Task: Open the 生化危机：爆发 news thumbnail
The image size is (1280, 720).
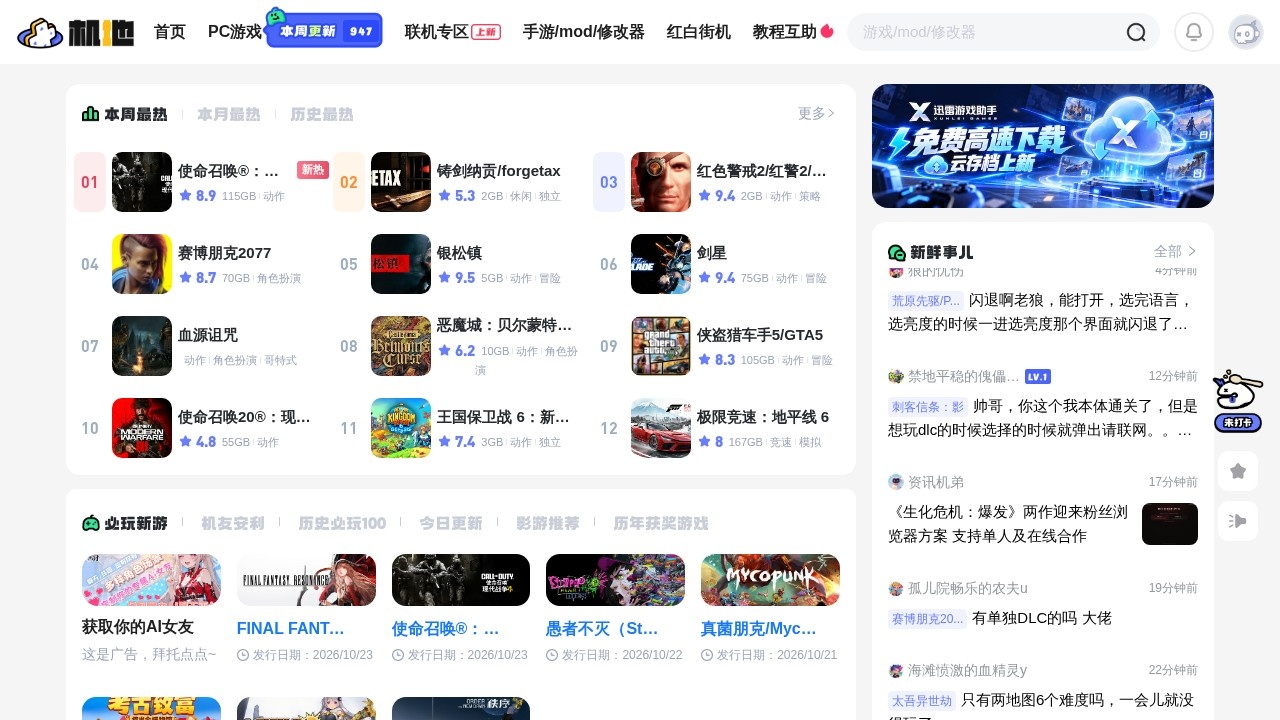Action: coord(1170,524)
